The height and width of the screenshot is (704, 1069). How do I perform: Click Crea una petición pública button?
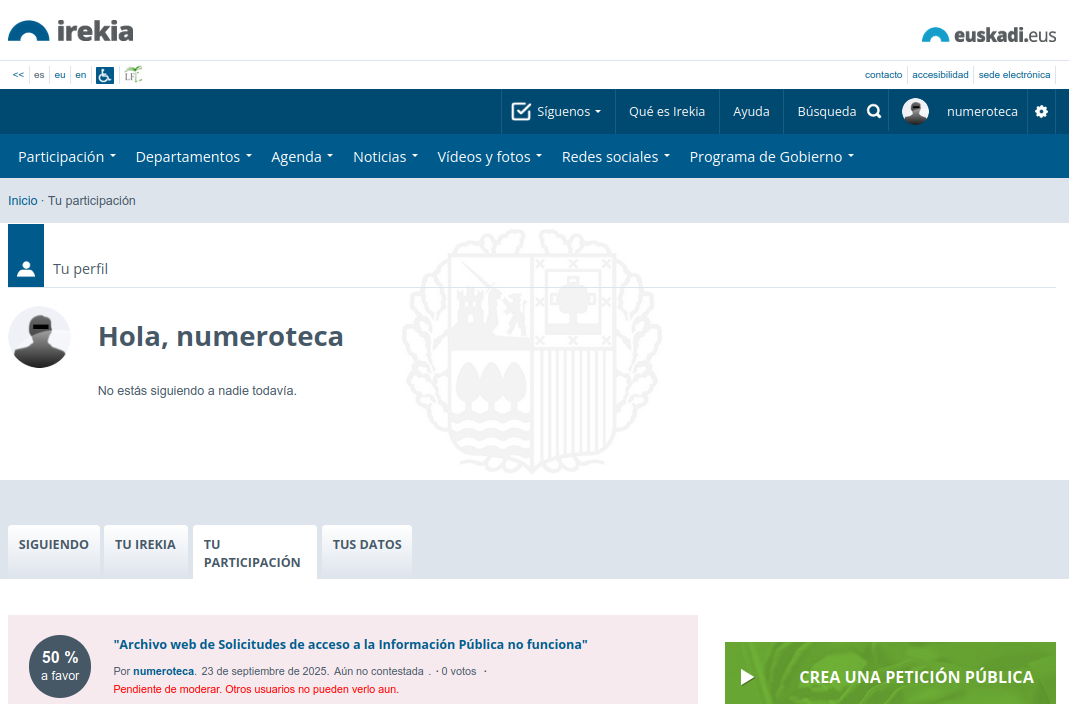[890, 677]
